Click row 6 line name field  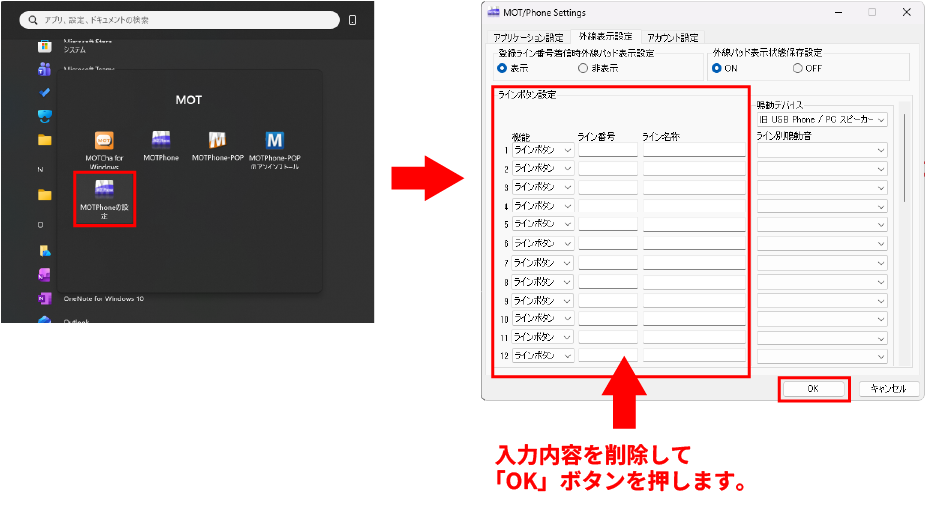click(x=694, y=243)
